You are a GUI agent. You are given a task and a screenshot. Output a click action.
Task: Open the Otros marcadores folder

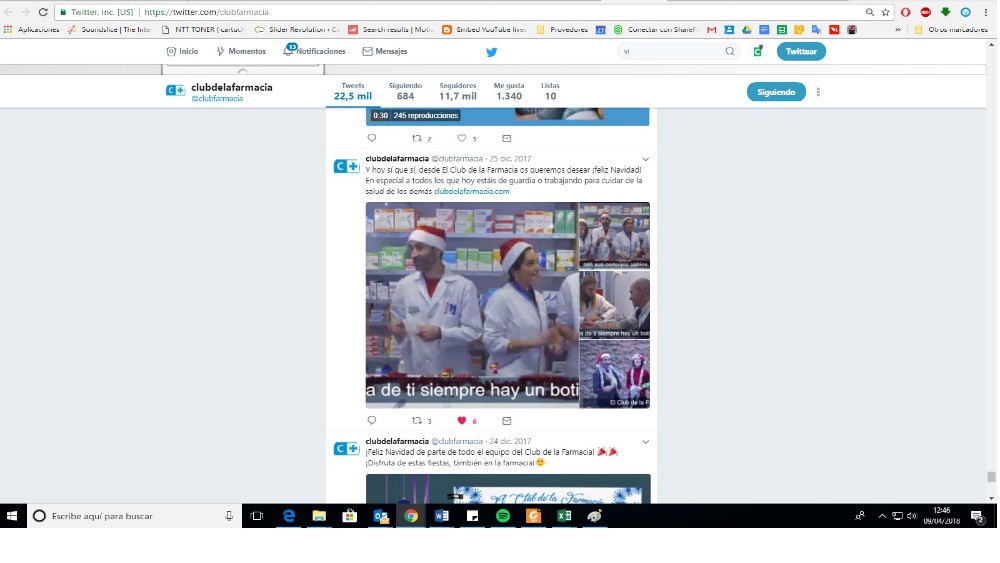click(951, 29)
